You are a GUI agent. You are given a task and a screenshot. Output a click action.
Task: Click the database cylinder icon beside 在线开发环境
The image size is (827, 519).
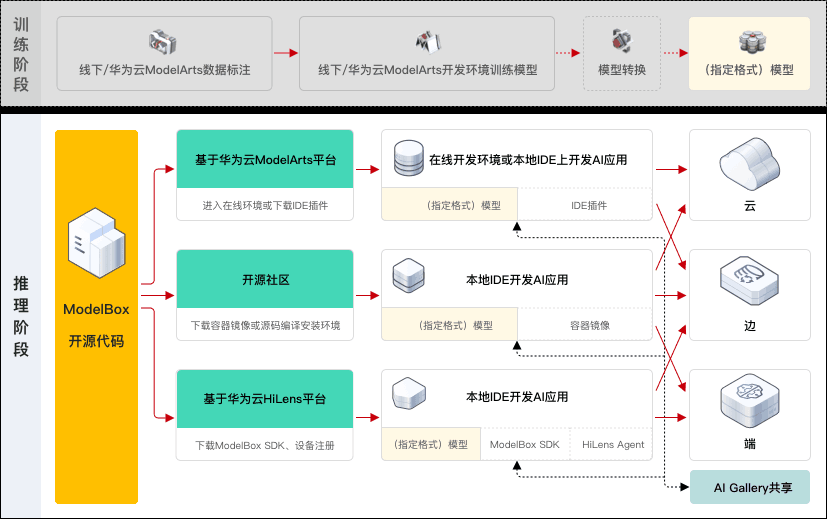point(409,158)
